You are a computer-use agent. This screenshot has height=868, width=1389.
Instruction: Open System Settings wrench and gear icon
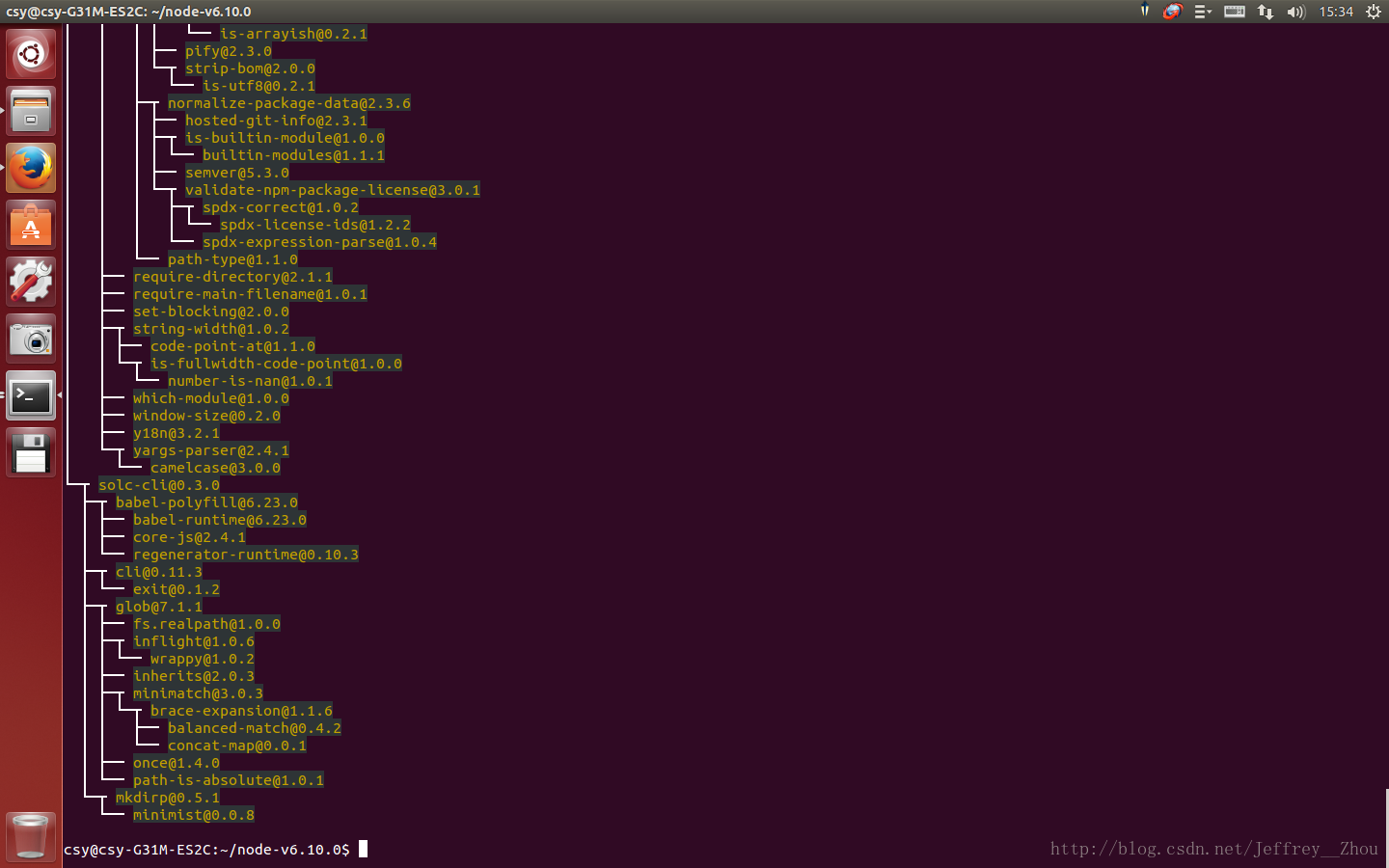[31, 282]
